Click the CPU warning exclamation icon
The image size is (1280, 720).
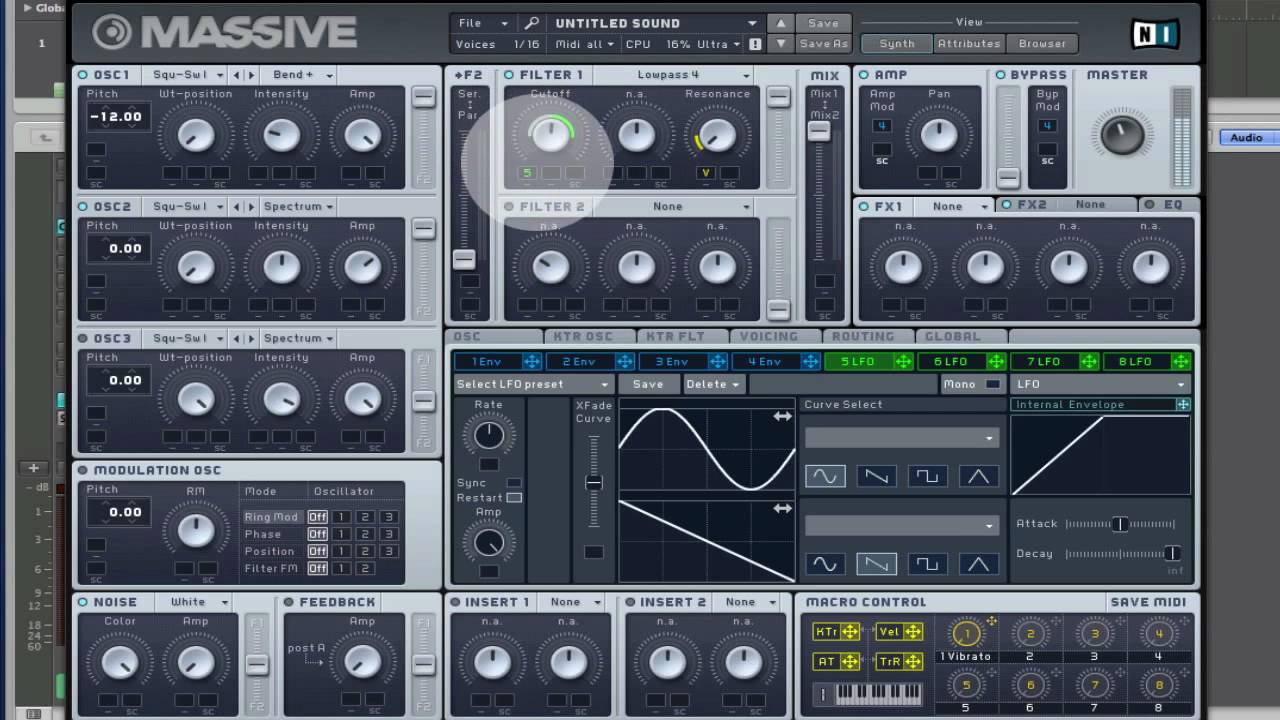click(x=755, y=44)
